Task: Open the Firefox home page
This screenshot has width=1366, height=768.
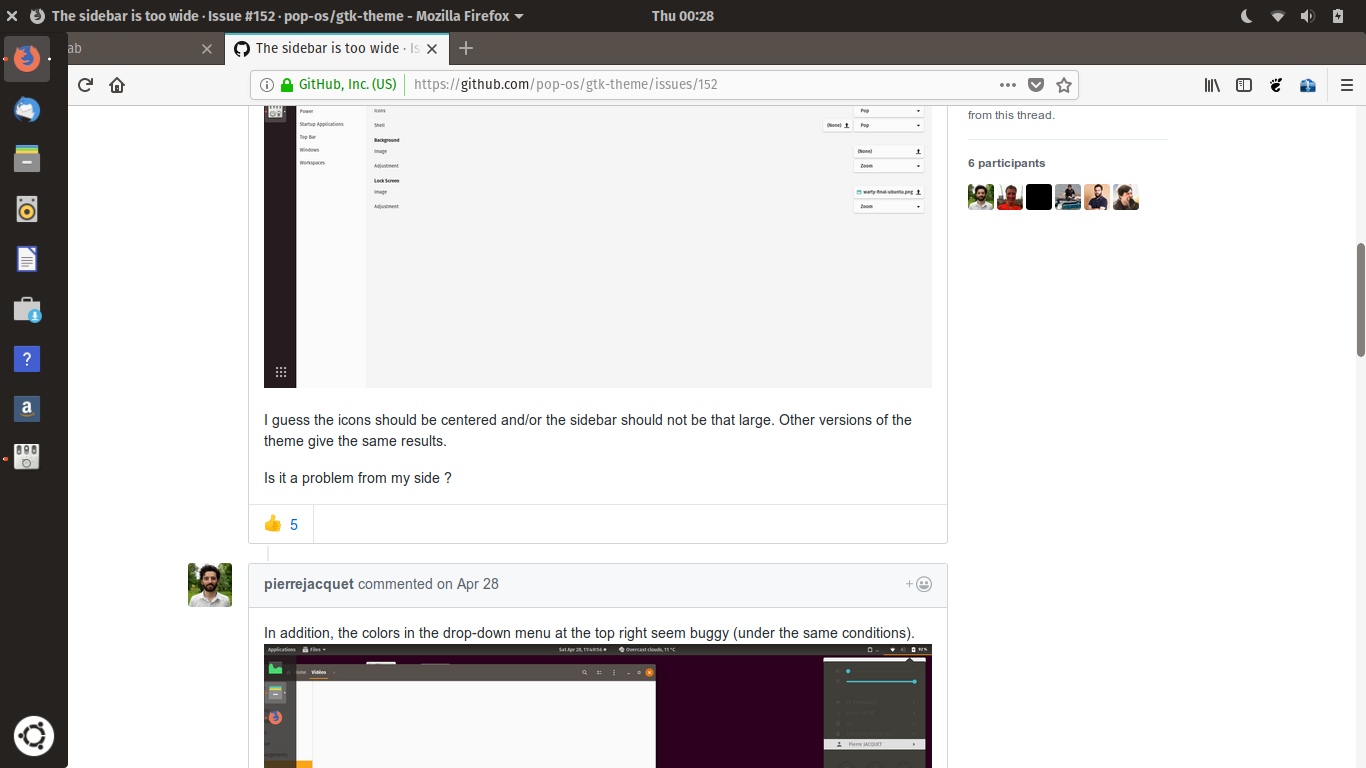Action: coord(117,85)
